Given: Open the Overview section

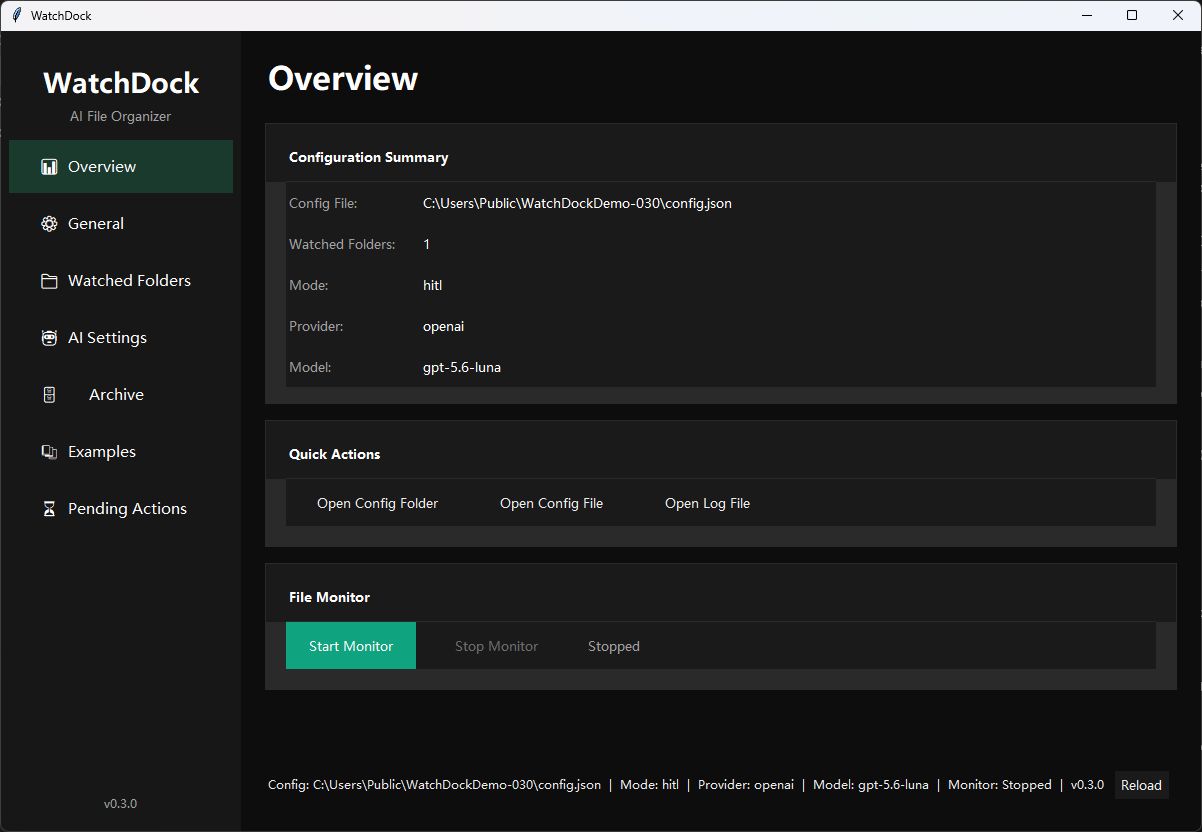Looking at the screenshot, I should pos(121,167).
